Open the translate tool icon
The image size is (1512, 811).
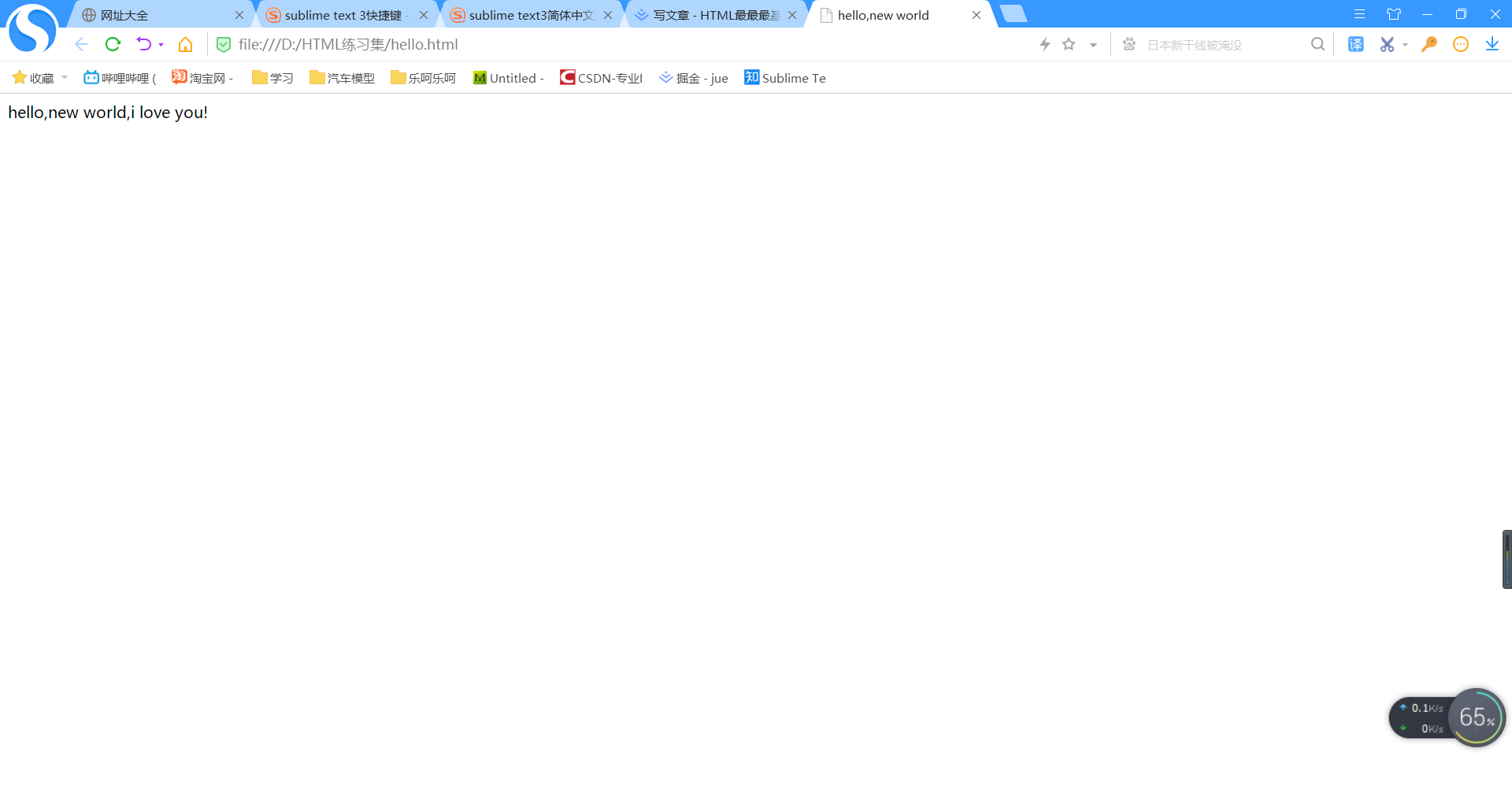coord(1356,44)
